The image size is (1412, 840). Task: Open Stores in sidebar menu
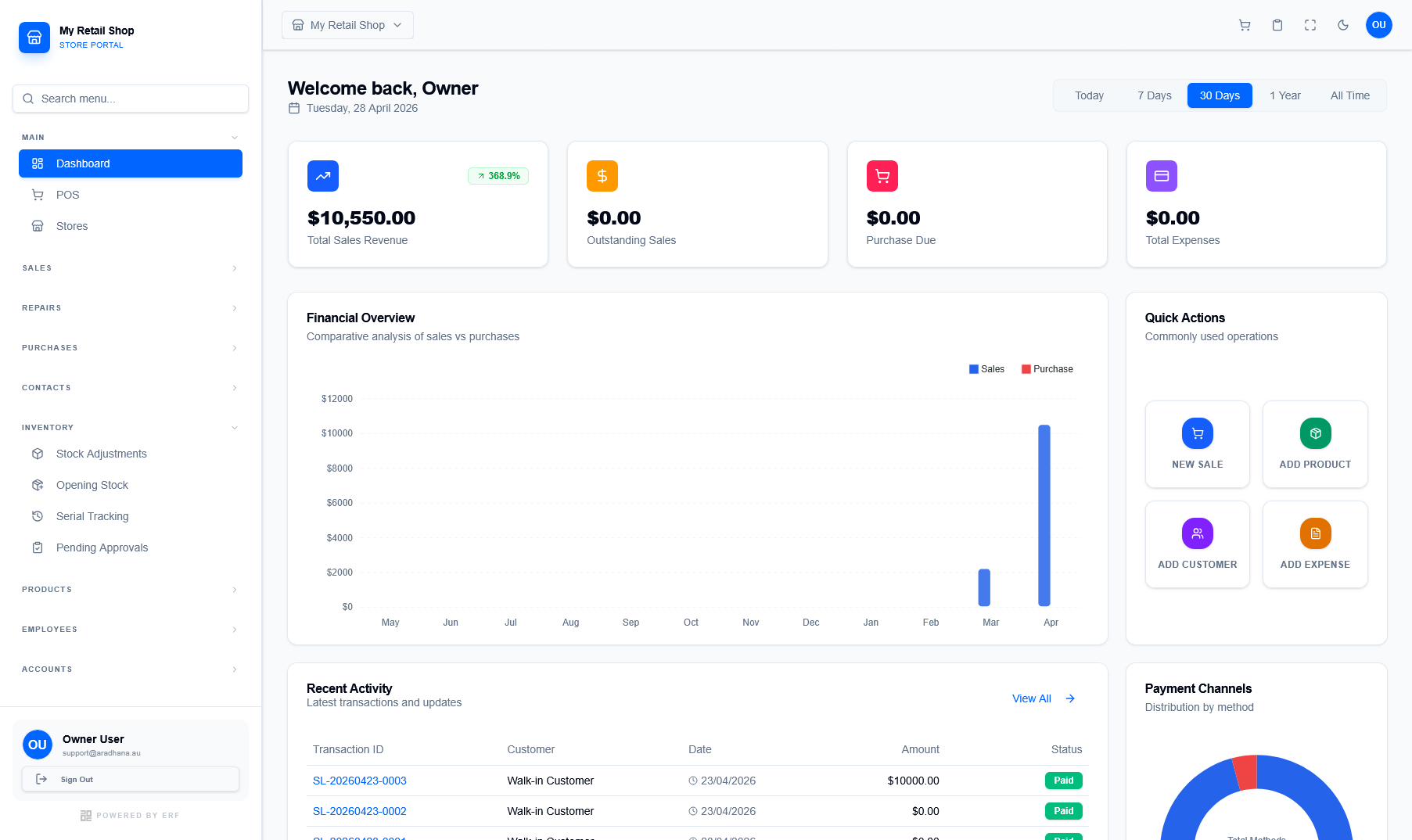[x=131, y=226]
